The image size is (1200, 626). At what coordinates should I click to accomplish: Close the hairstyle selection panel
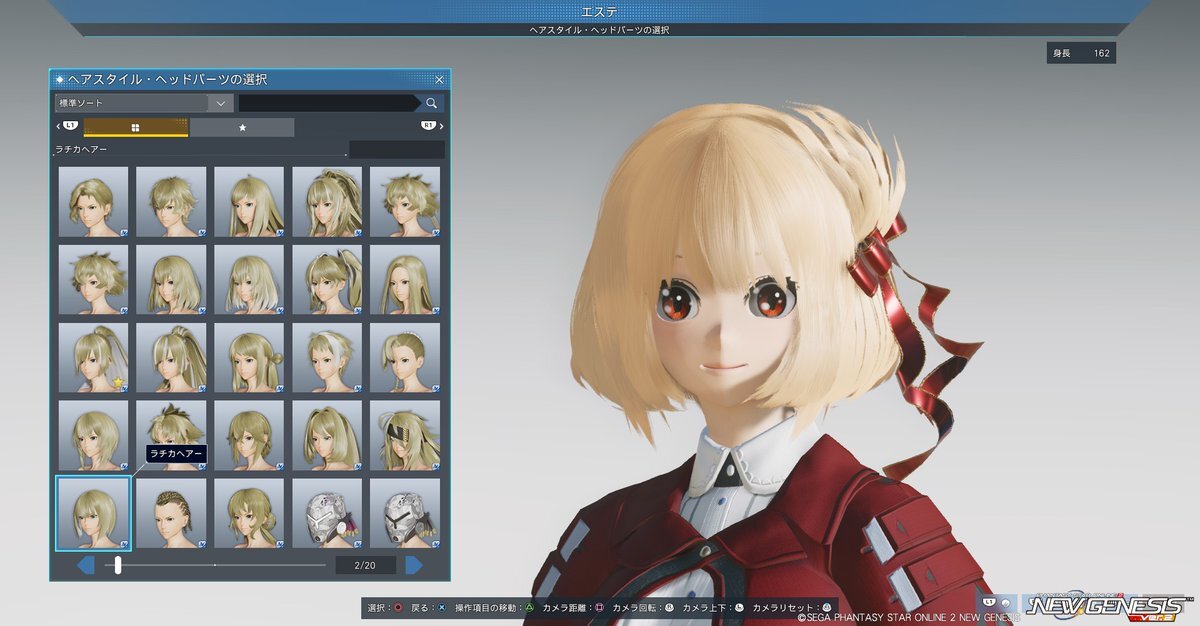pyautogui.click(x=439, y=79)
